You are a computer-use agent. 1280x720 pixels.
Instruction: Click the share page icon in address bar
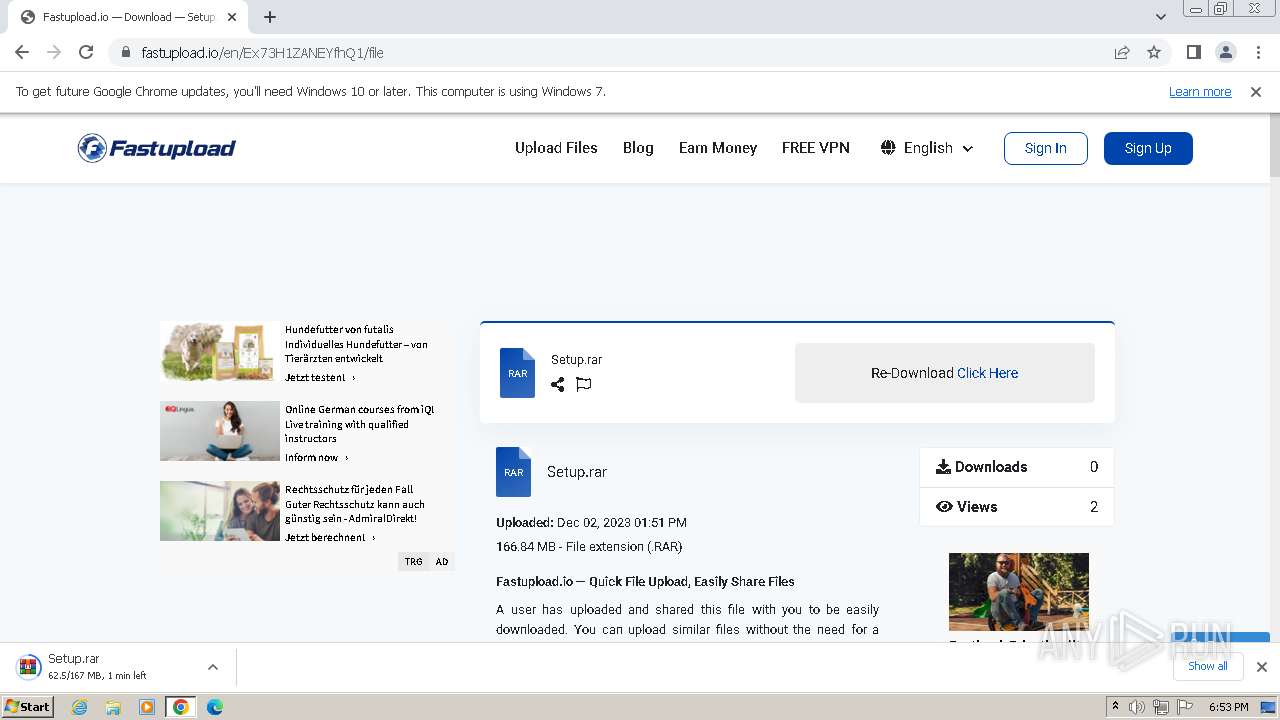tap(1122, 52)
